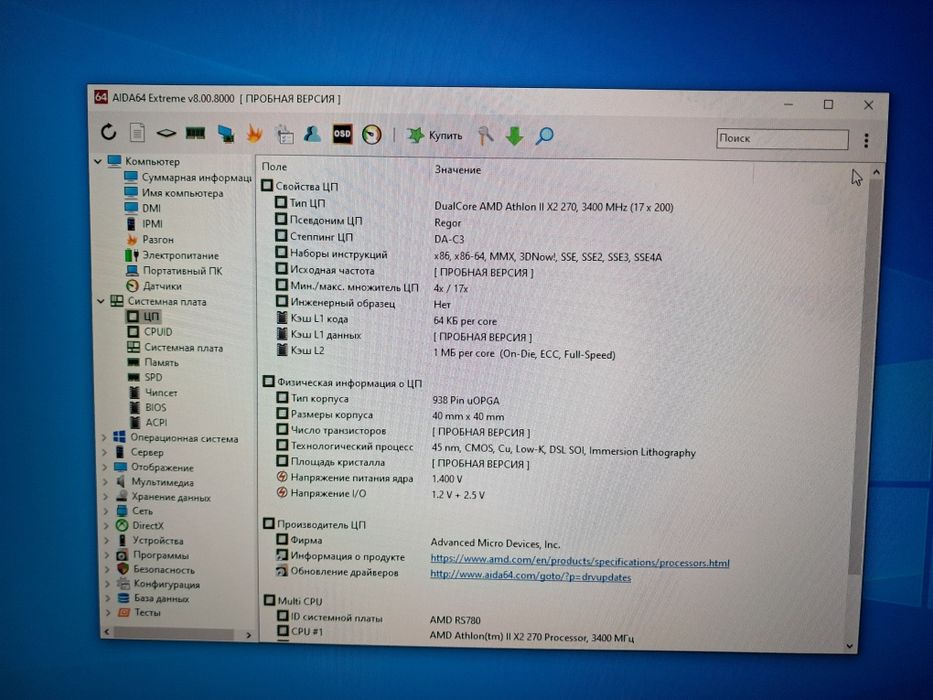The image size is (933, 700).
Task: Select the Тип ЦП row
Action: pyautogui.click(x=474, y=205)
